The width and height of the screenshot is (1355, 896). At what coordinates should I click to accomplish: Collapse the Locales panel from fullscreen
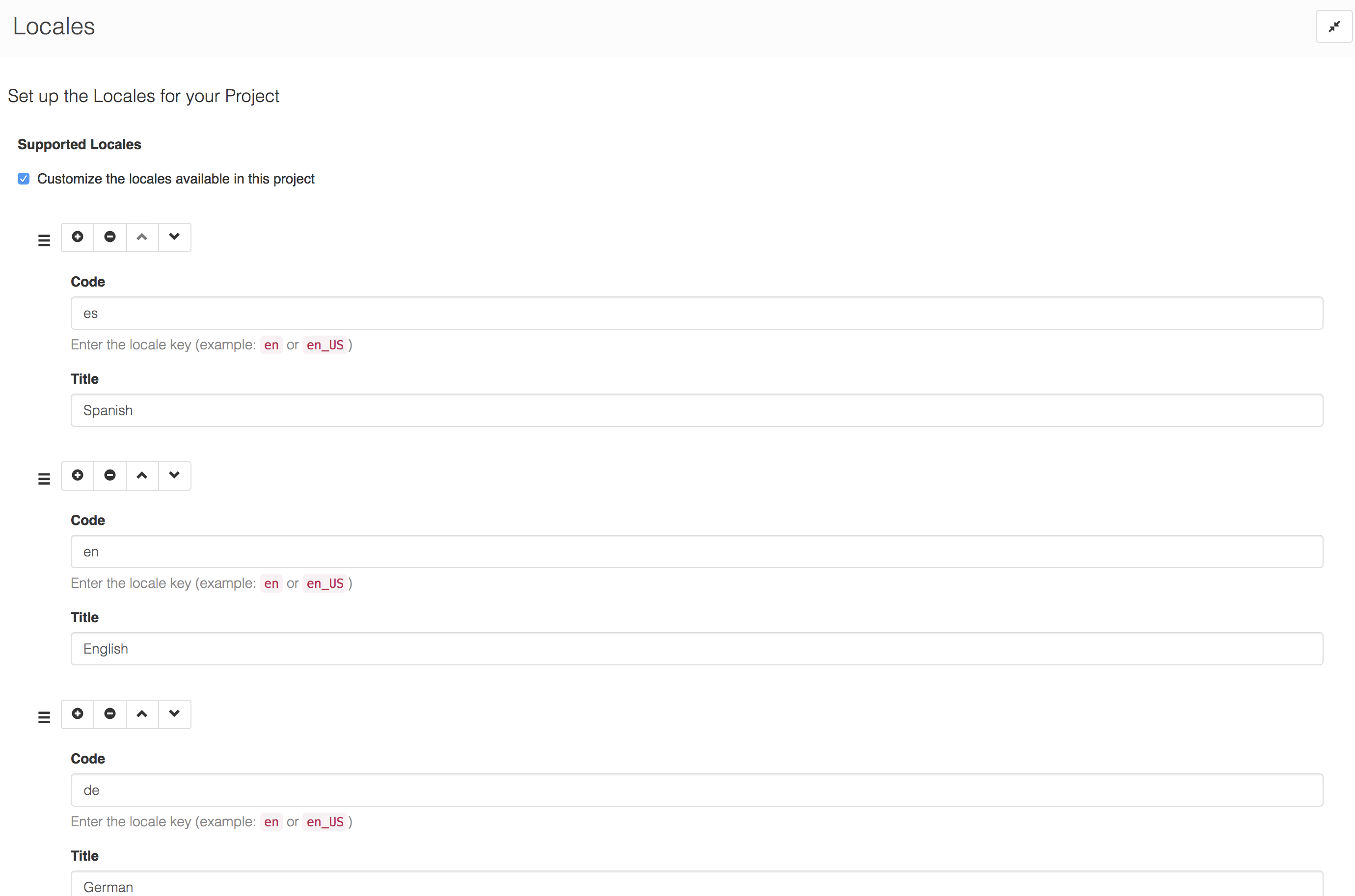(1334, 26)
